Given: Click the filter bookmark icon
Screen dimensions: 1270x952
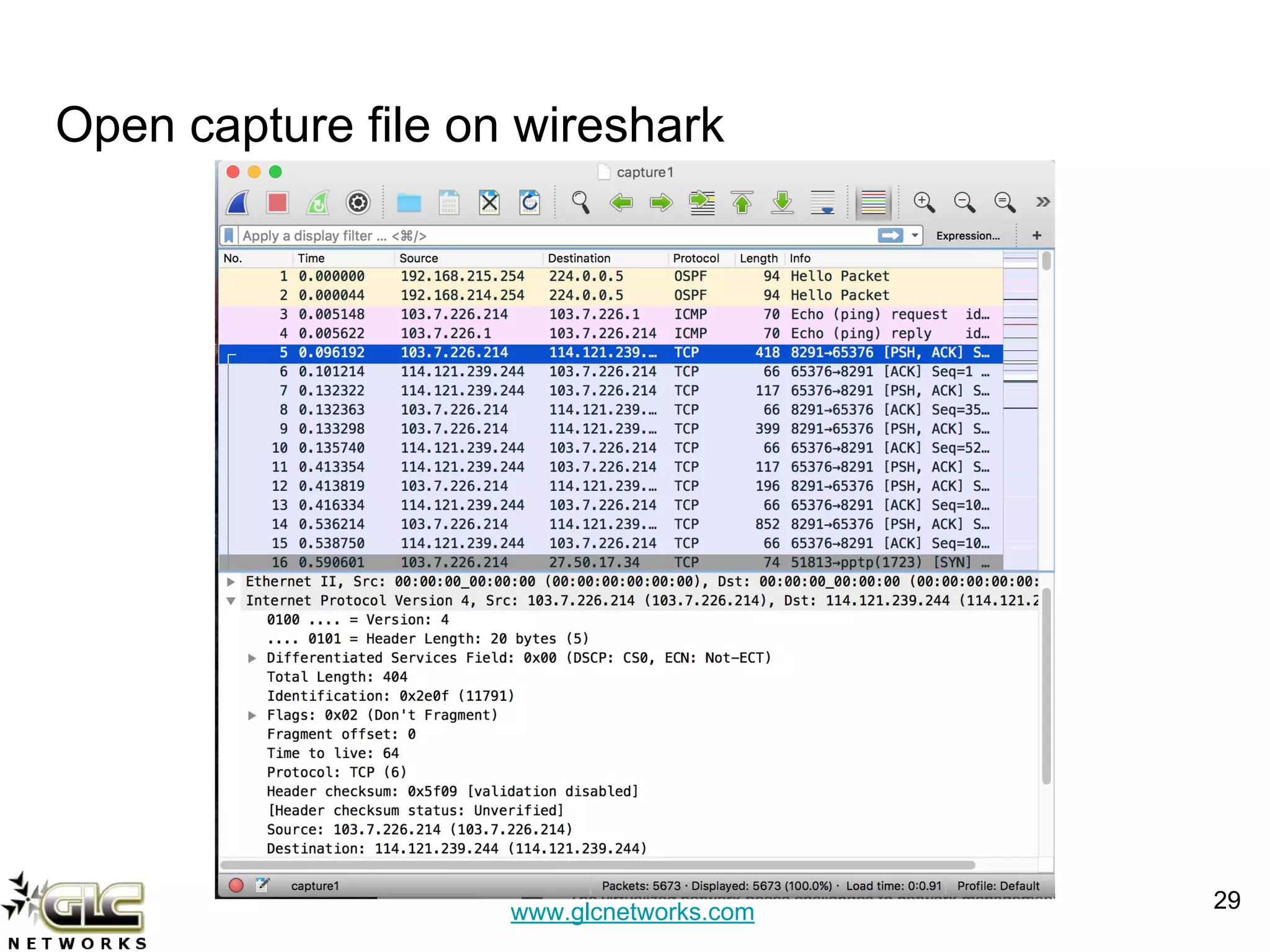Looking at the screenshot, I should coord(229,236).
